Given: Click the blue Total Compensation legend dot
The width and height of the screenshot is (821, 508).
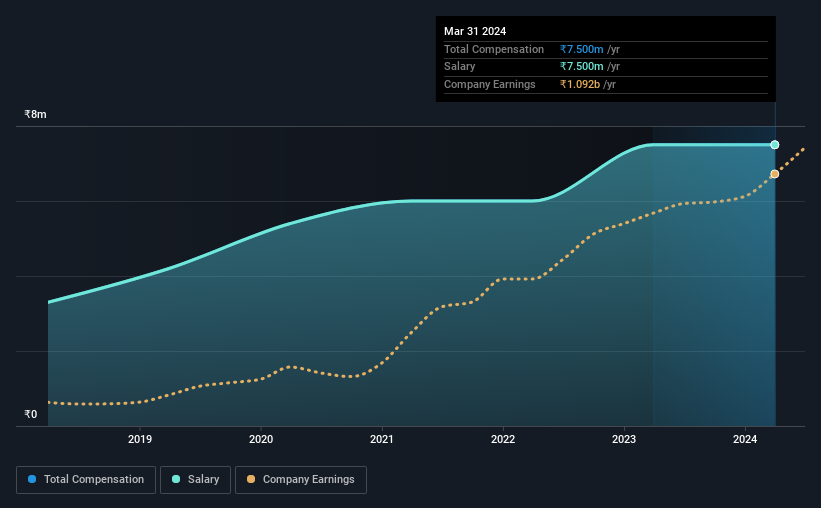Looking at the screenshot, I should click(32, 479).
